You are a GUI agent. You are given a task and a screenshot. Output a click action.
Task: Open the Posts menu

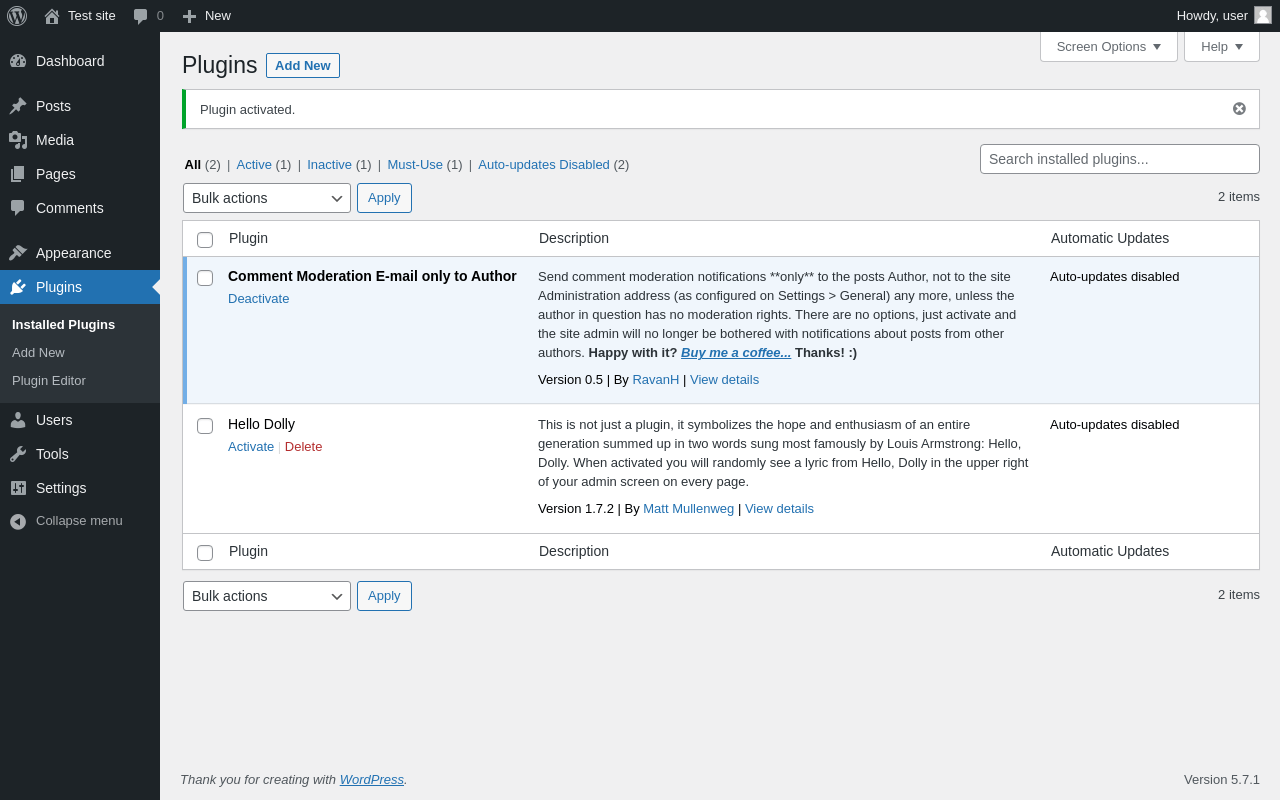tap(80, 106)
